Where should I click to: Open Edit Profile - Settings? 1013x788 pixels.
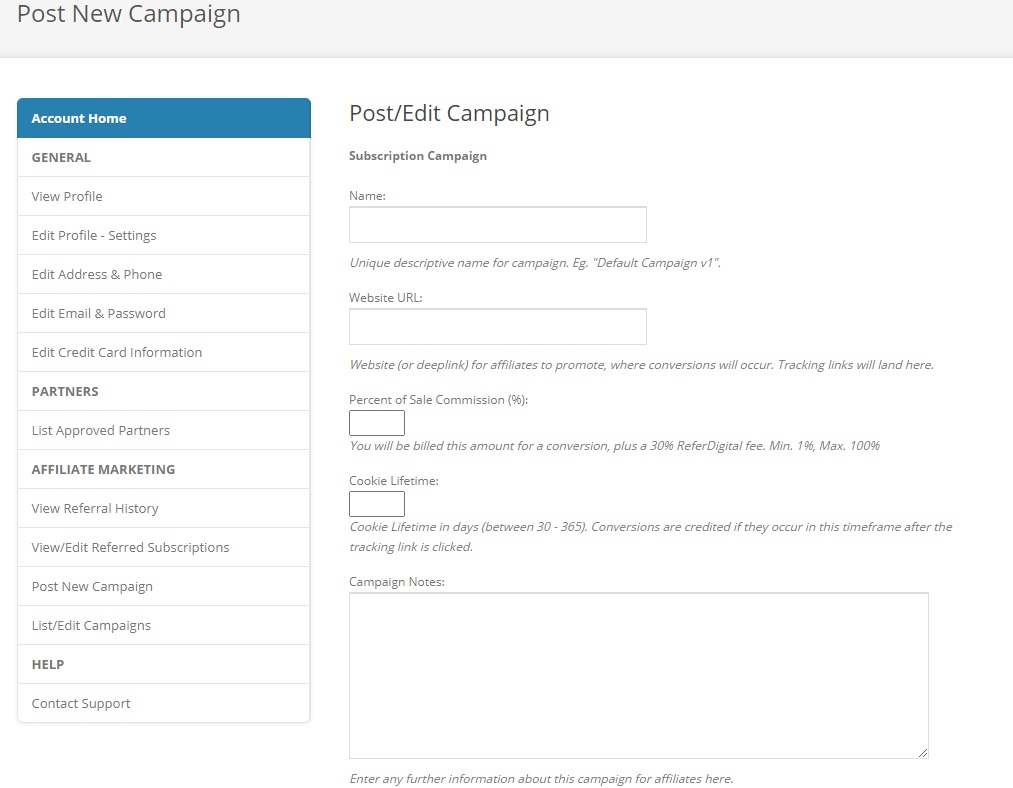(163, 235)
